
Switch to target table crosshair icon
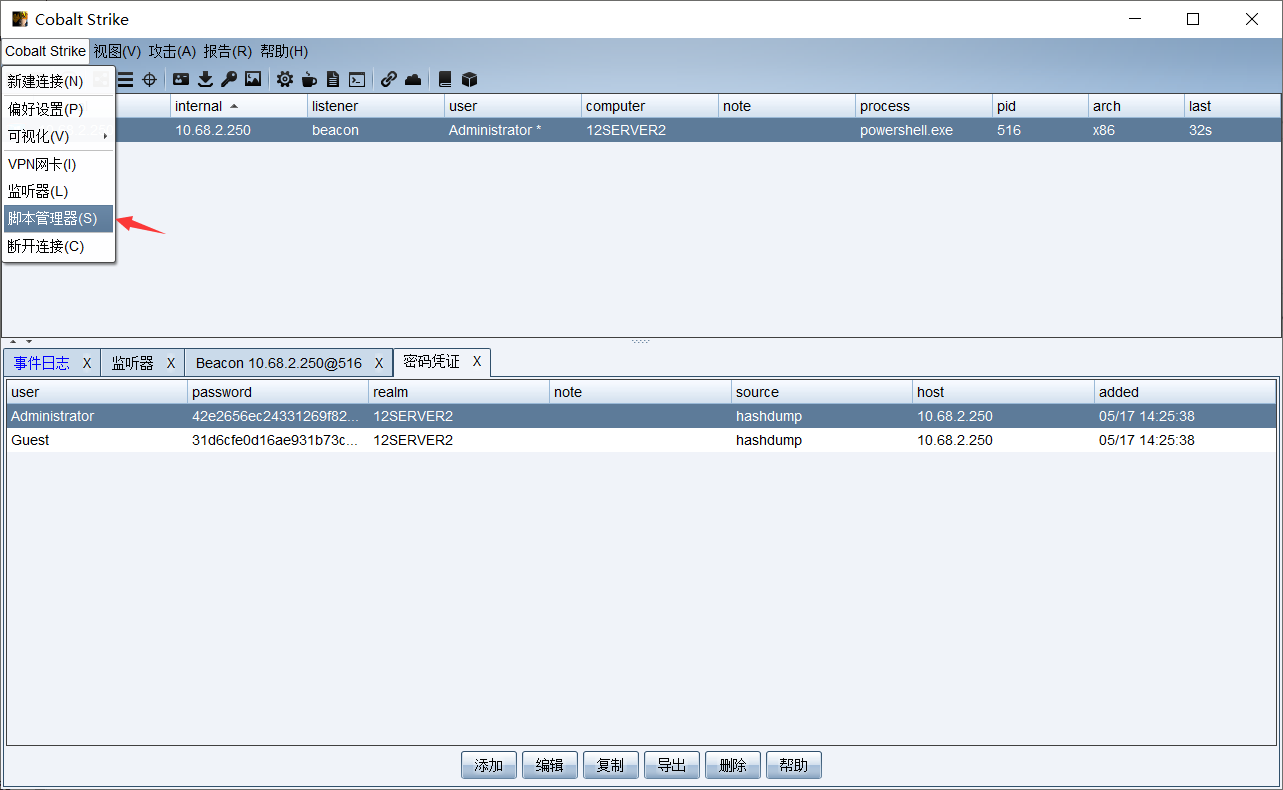pyautogui.click(x=150, y=79)
